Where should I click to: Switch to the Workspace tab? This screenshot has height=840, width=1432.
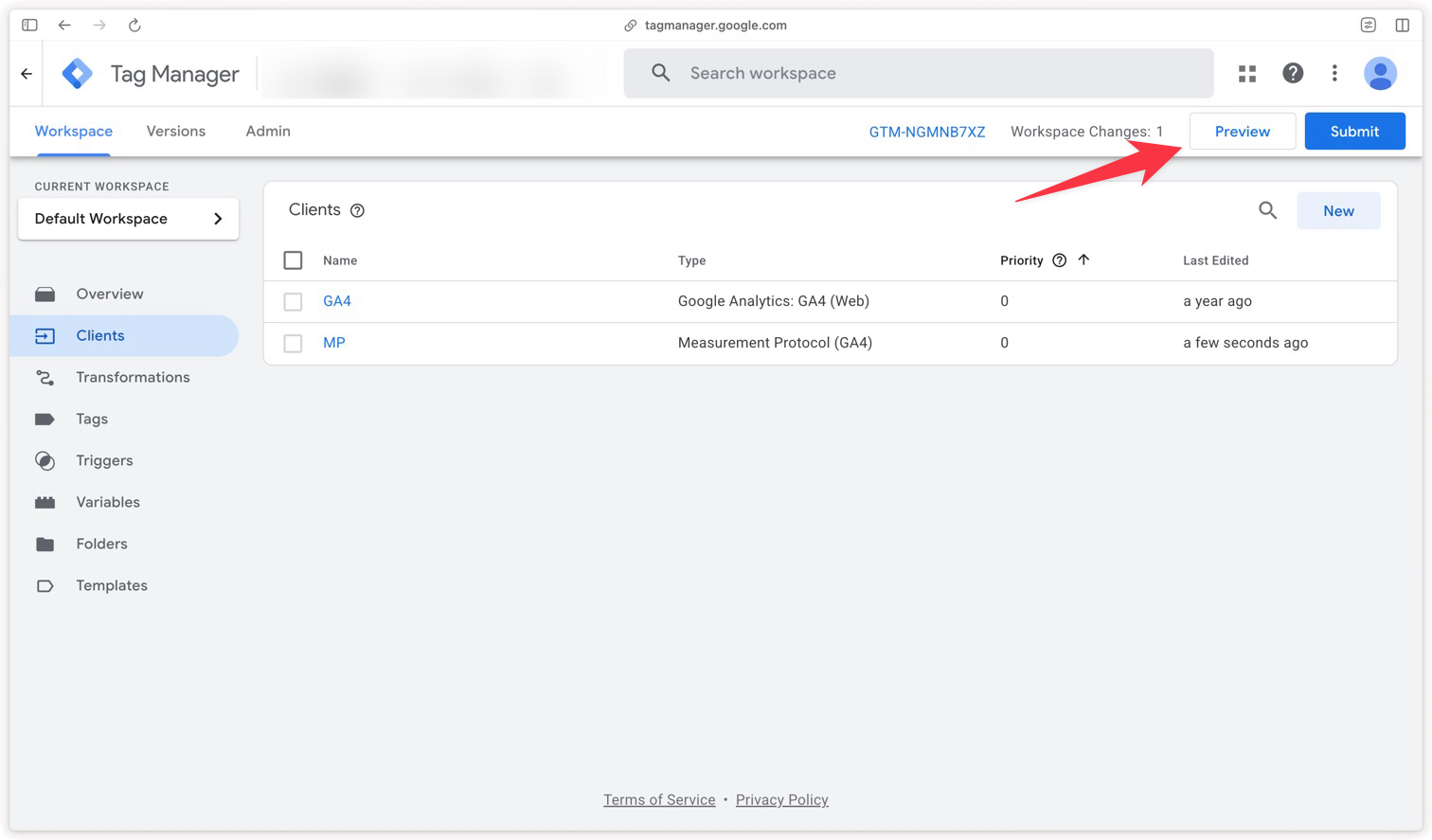tap(74, 131)
